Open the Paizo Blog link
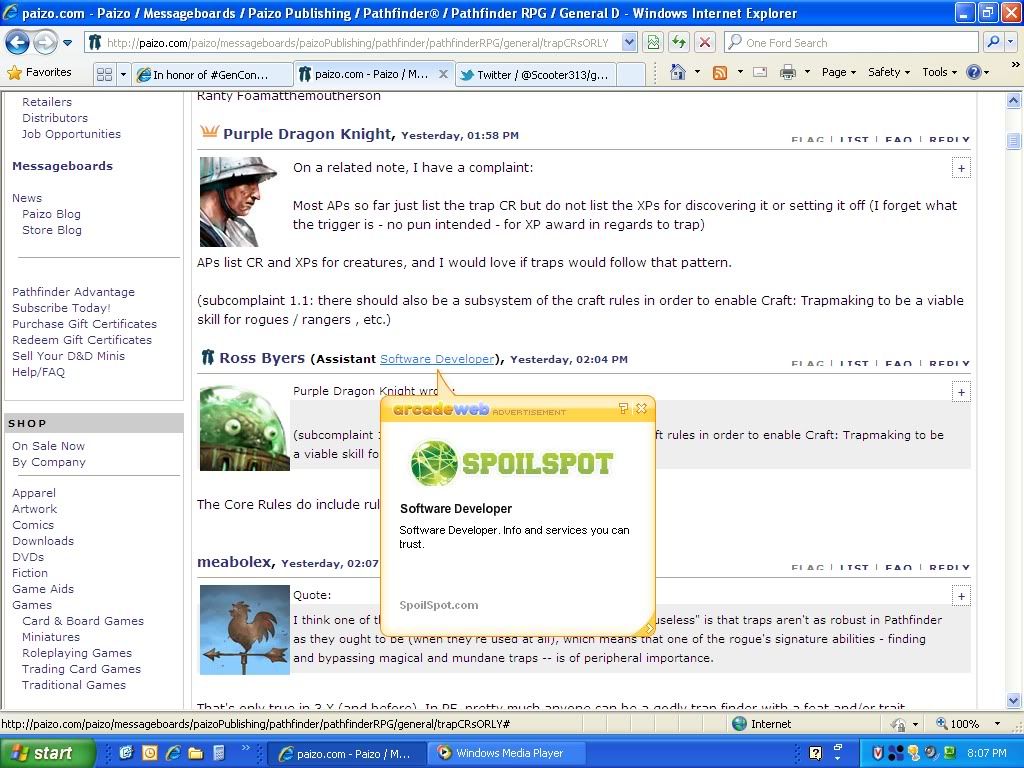Image resolution: width=1024 pixels, height=768 pixels. (x=51, y=214)
